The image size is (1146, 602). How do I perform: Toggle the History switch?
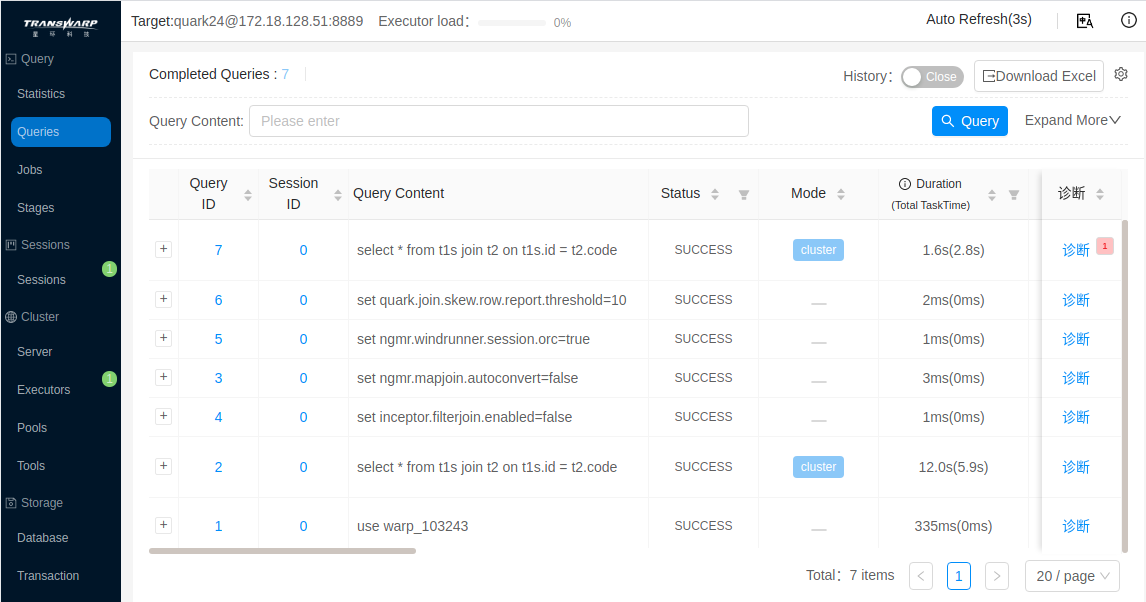click(x=932, y=77)
